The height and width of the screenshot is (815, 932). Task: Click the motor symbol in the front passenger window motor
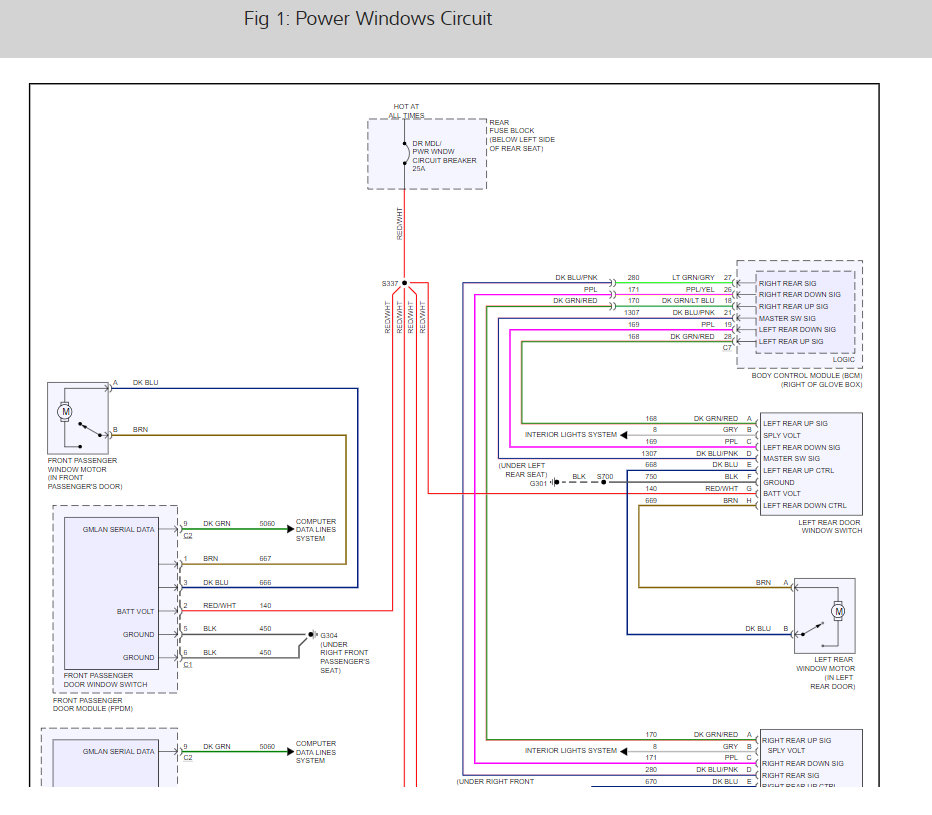65,411
